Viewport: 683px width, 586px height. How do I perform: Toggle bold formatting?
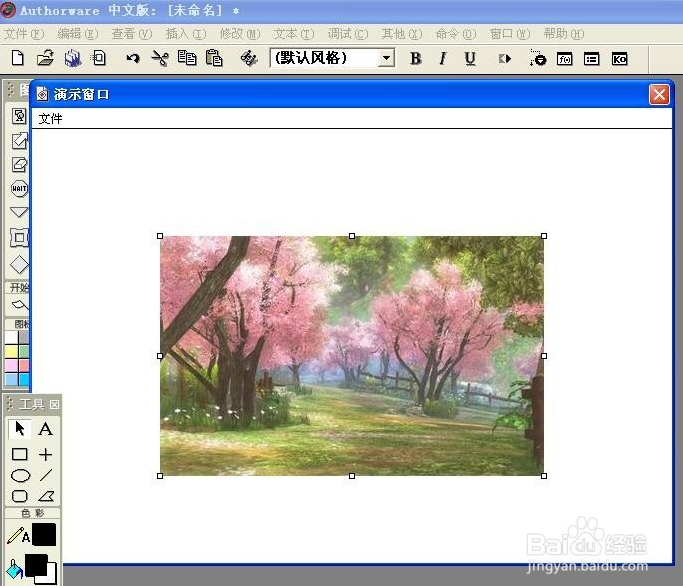416,58
